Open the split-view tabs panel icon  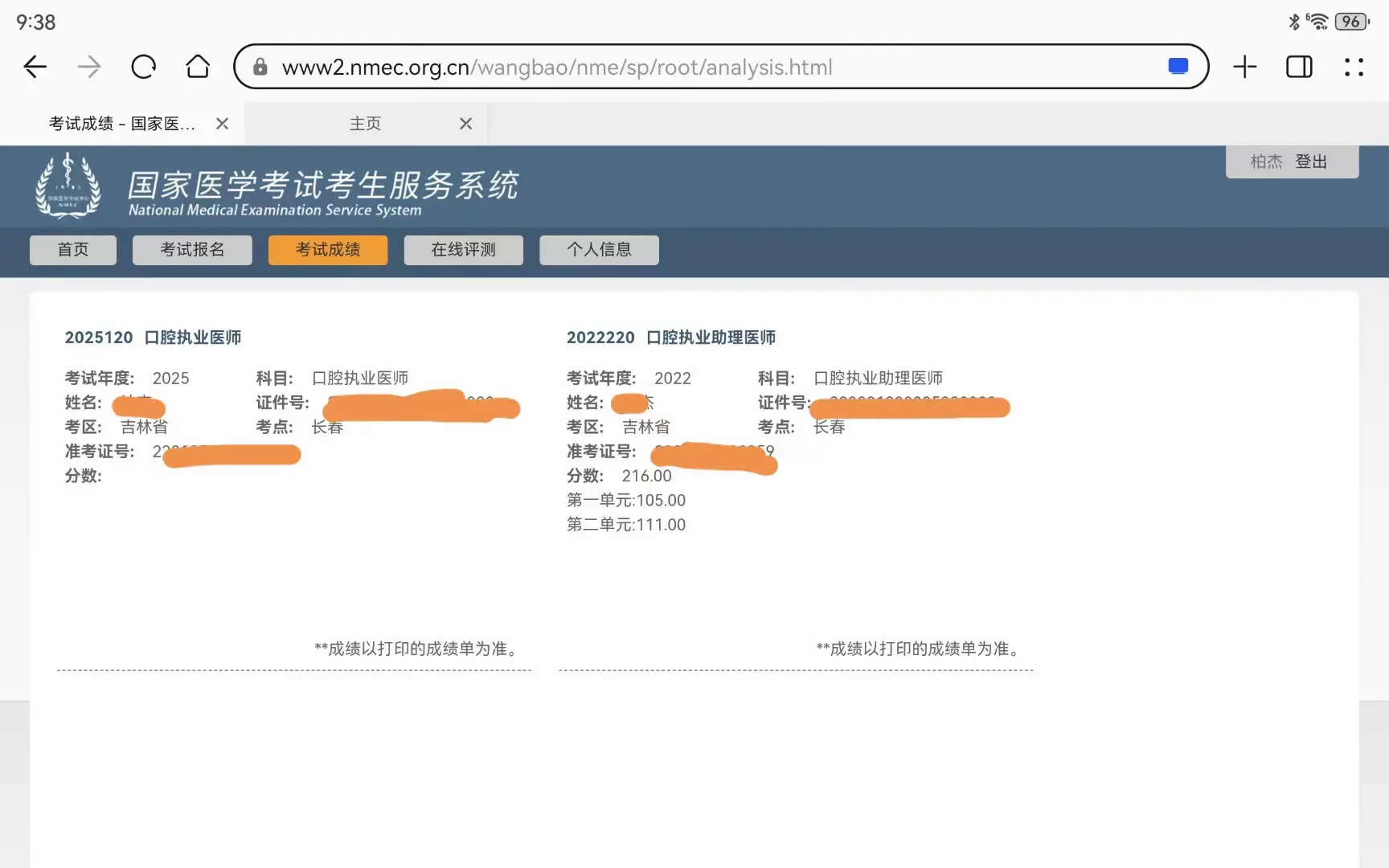[x=1299, y=67]
